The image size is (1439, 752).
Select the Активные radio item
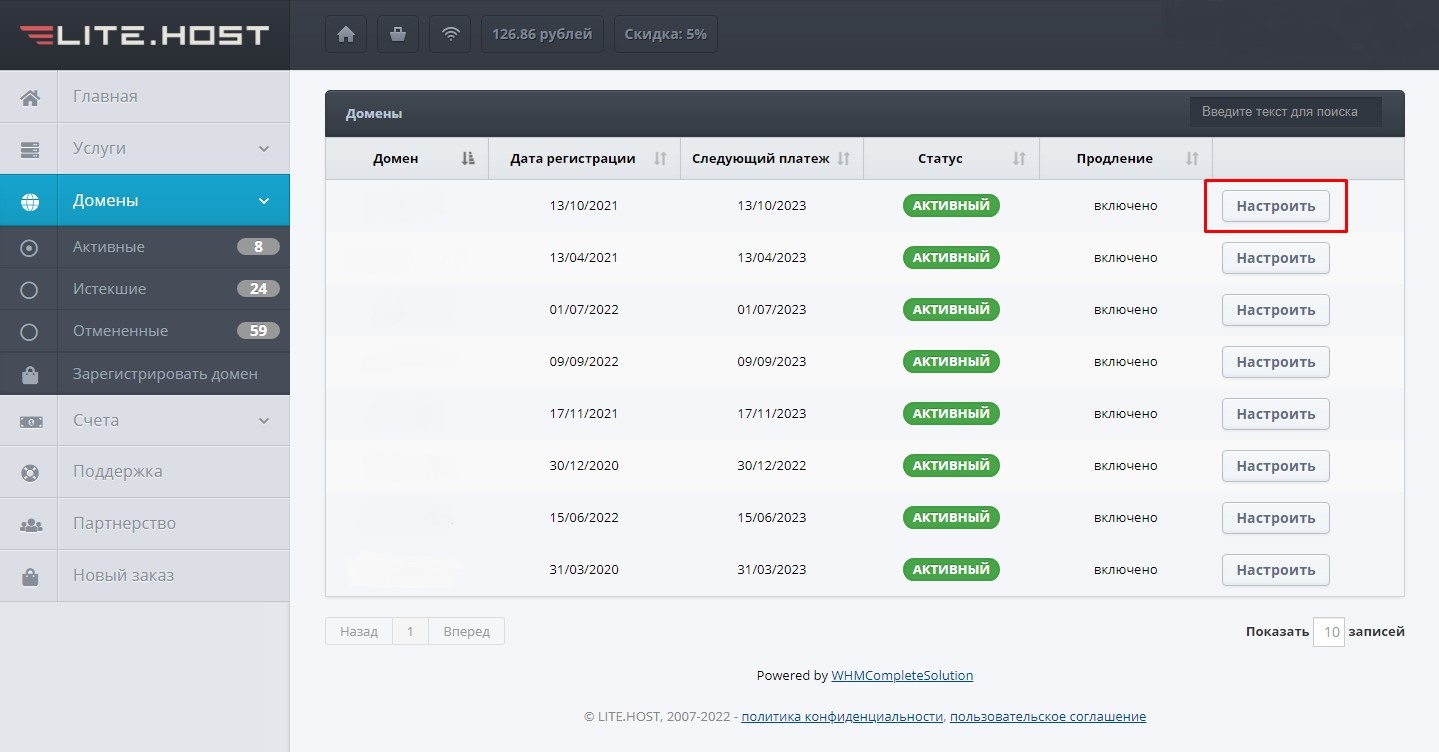29,247
